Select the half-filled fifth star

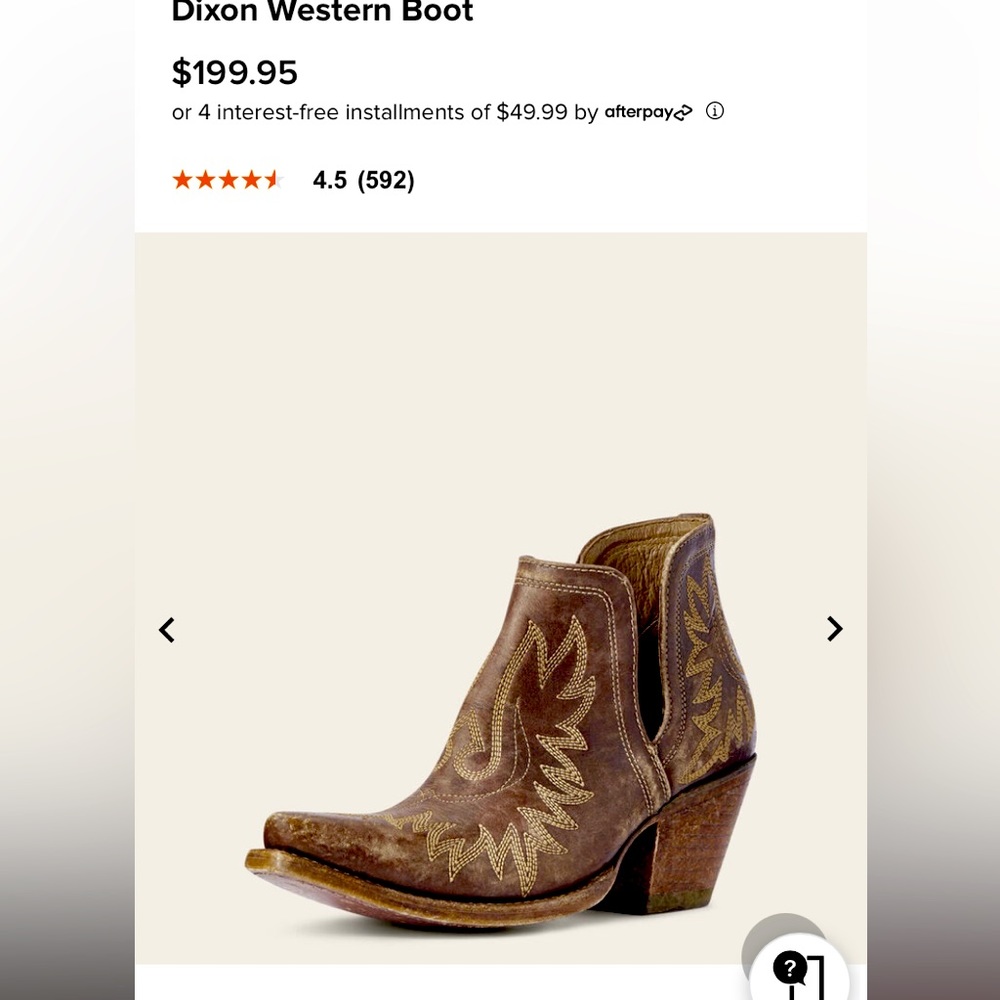coord(272,180)
